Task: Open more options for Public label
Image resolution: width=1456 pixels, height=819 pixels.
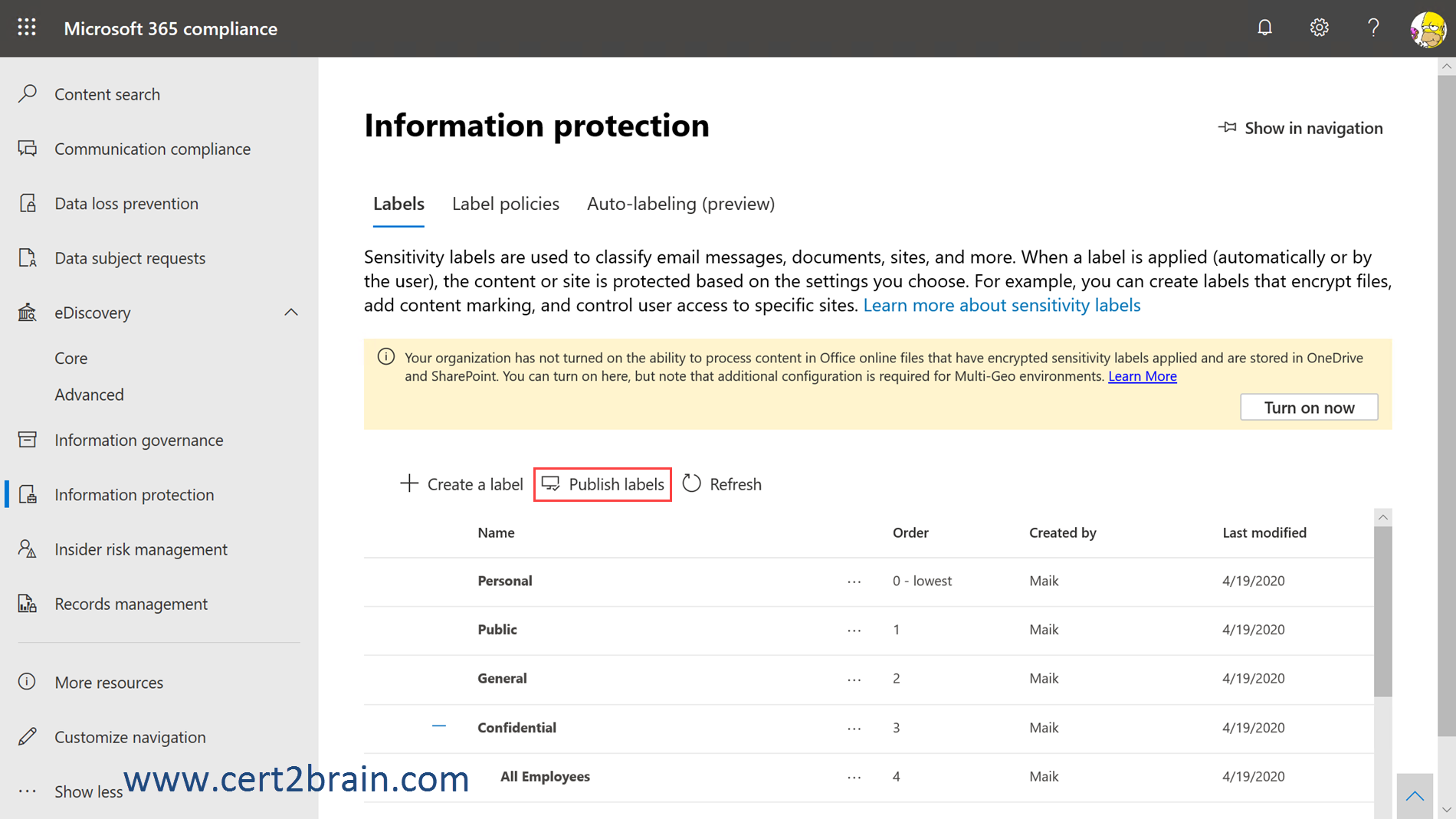Action: (x=854, y=630)
